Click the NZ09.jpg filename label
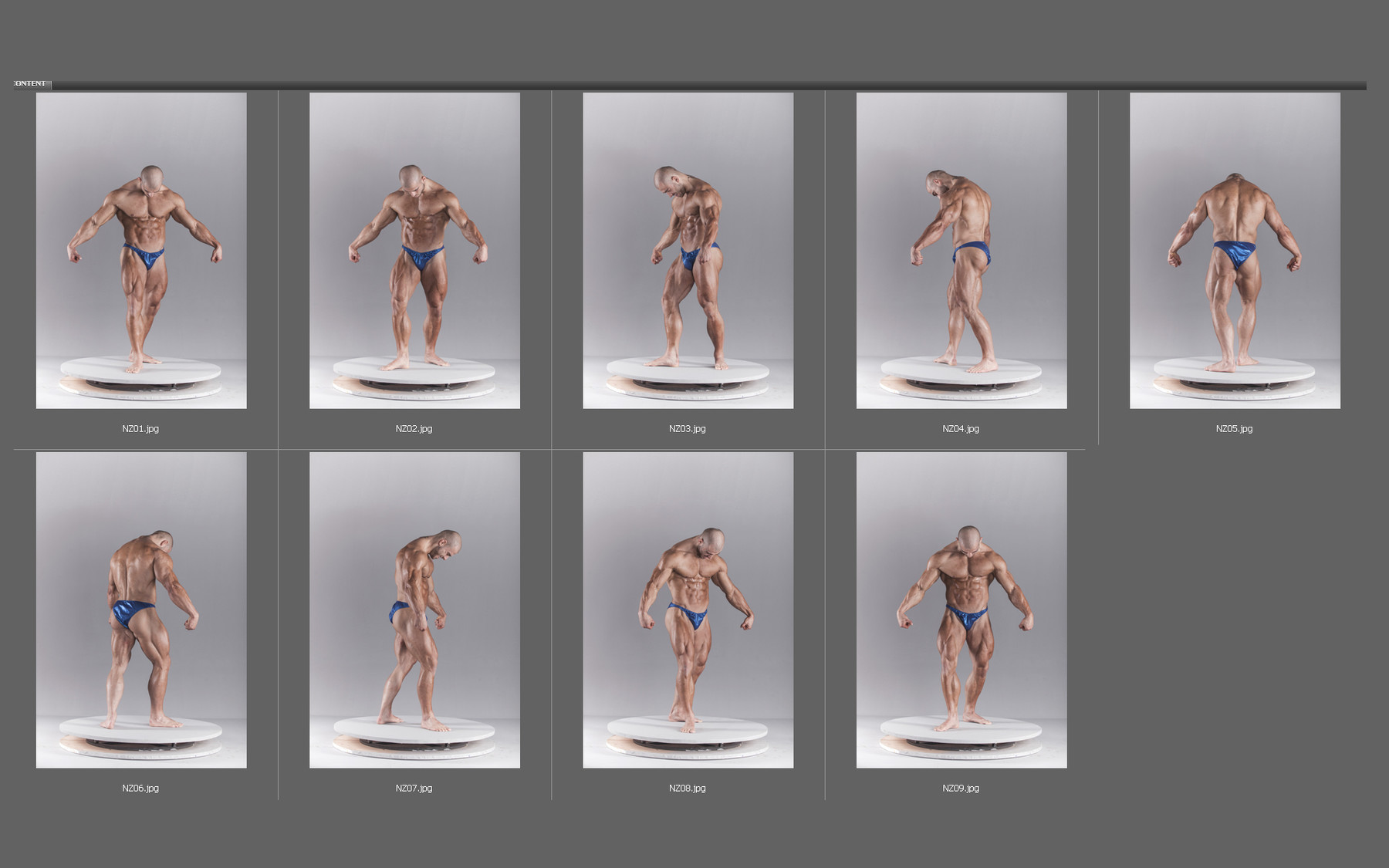 coord(960,789)
